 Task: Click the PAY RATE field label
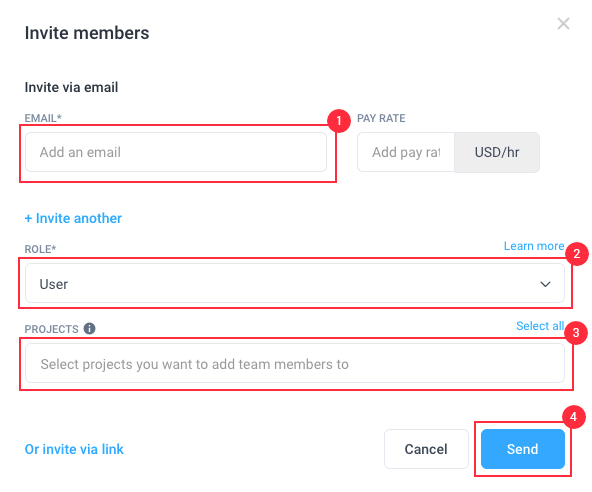pyautogui.click(x=381, y=118)
